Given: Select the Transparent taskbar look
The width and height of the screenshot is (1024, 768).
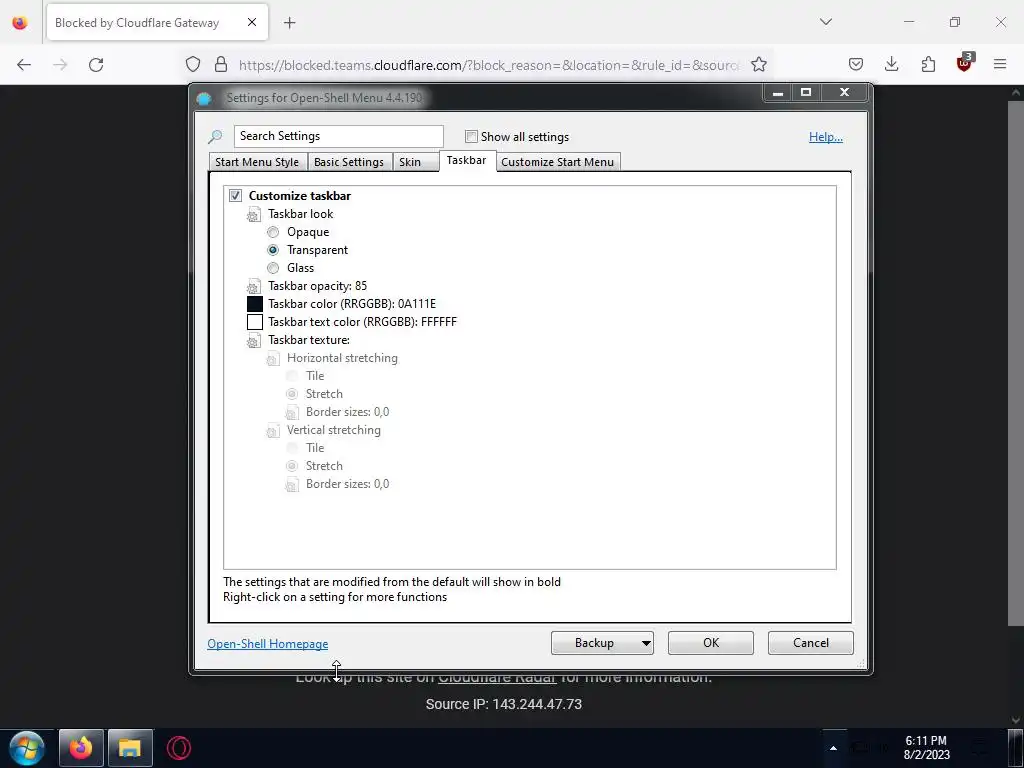Looking at the screenshot, I should pyautogui.click(x=273, y=250).
